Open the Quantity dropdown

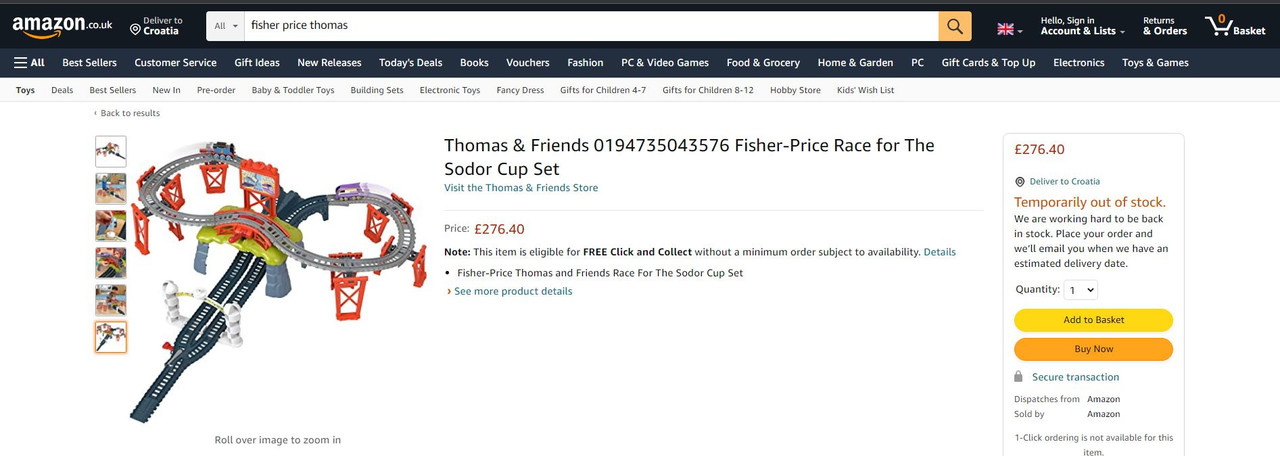[x=1081, y=290]
